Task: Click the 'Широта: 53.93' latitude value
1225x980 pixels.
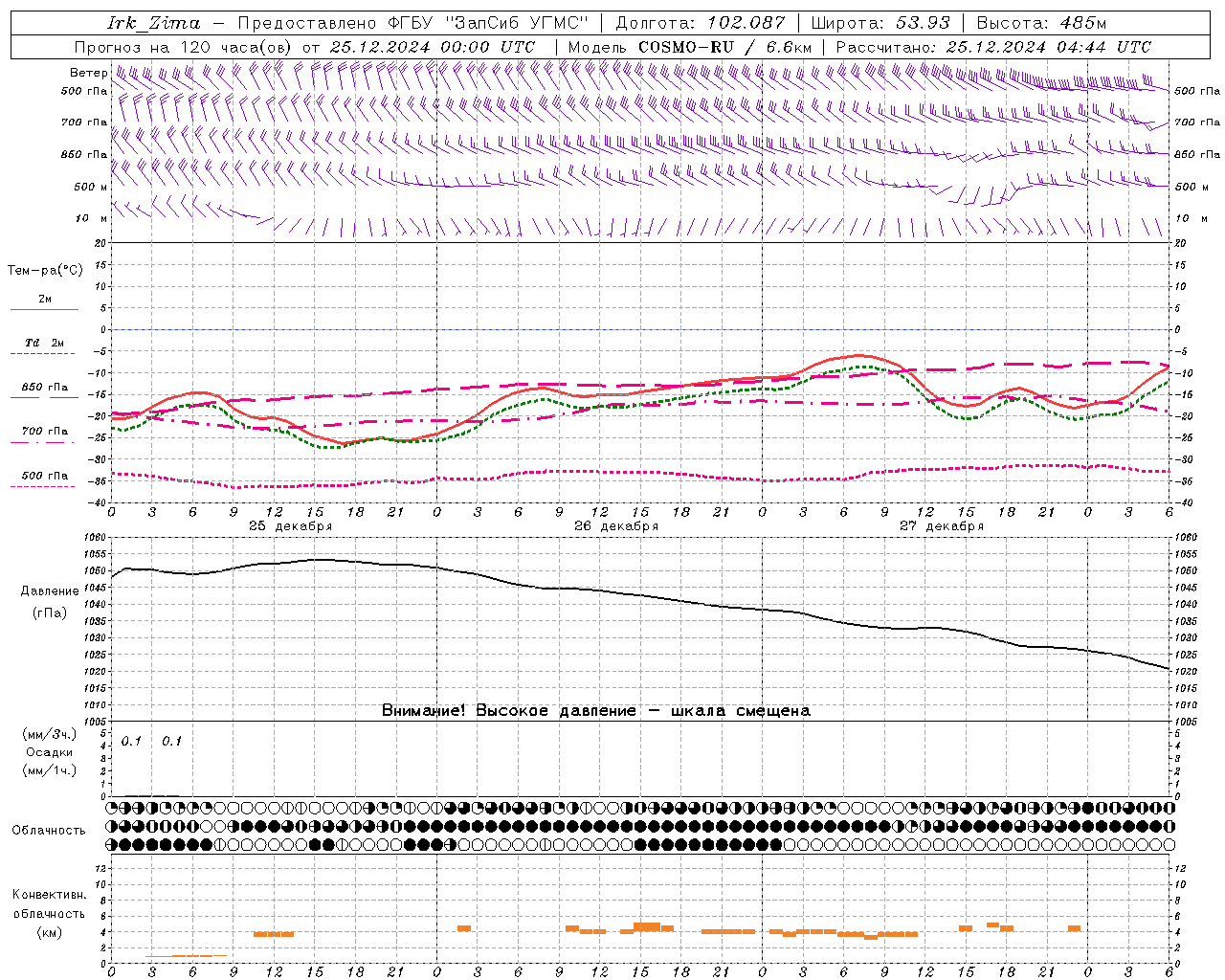Action: click(880, 23)
